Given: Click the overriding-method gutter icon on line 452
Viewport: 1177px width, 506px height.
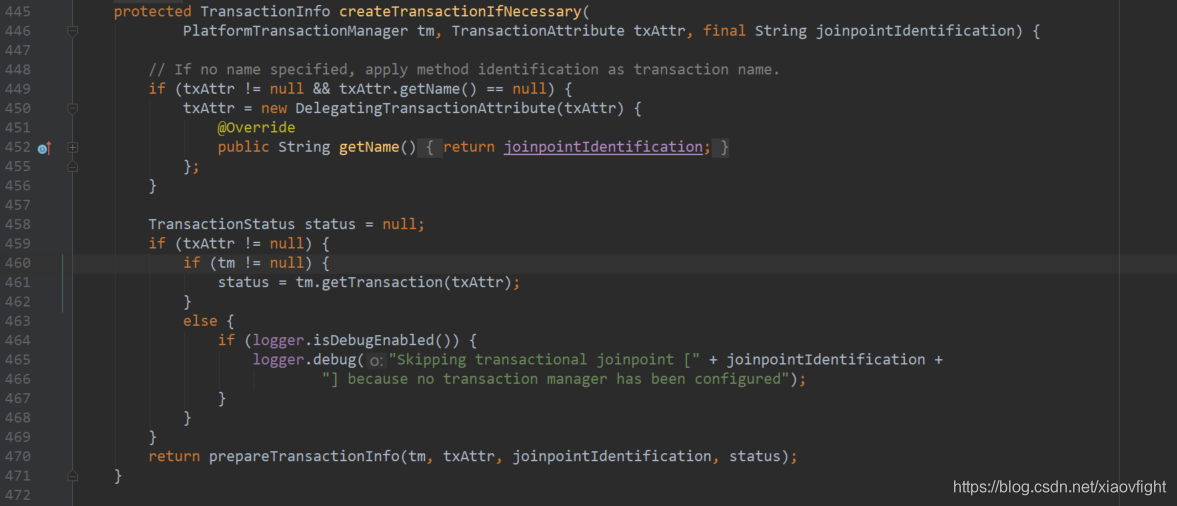Looking at the screenshot, I should tap(44, 148).
